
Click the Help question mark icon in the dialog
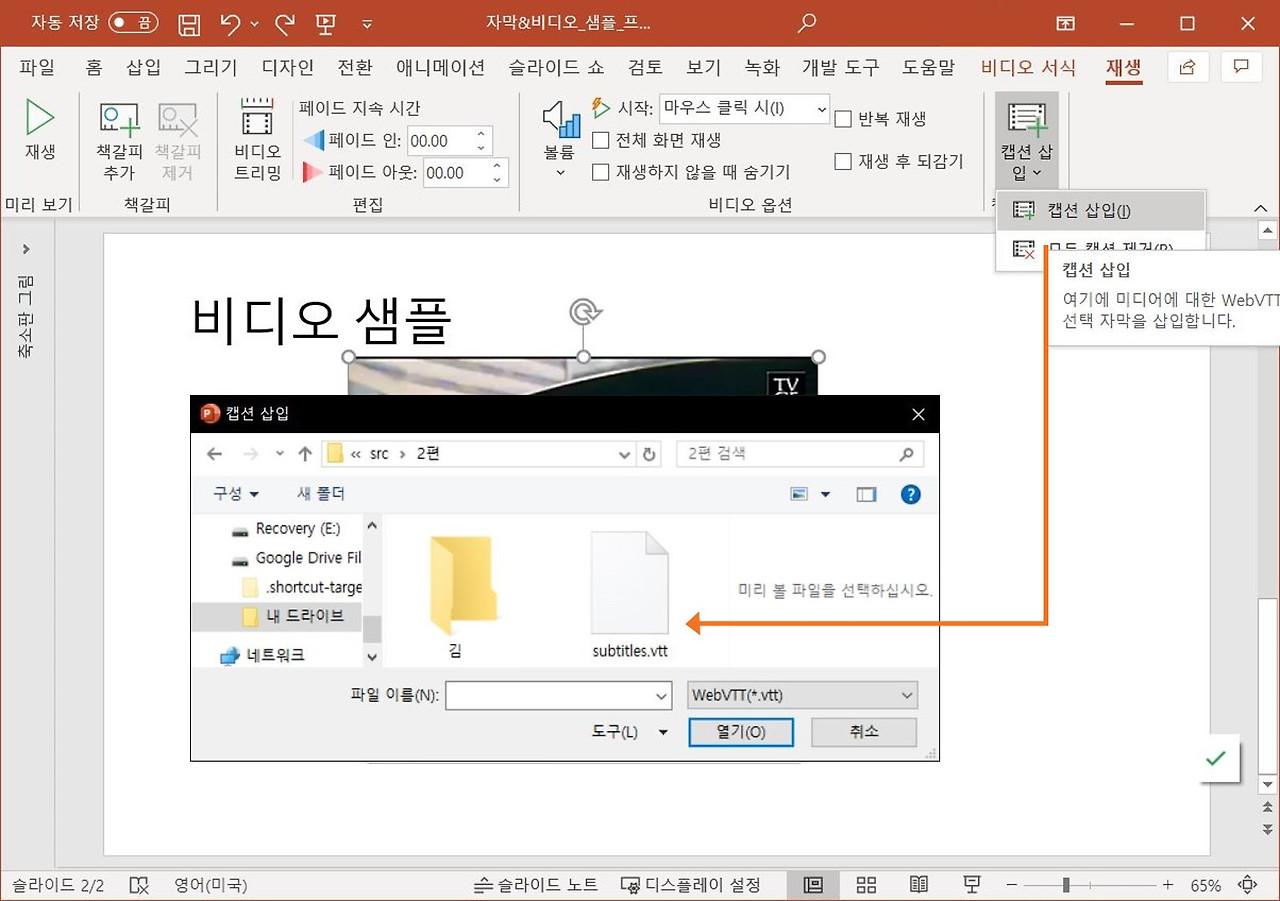coord(910,493)
